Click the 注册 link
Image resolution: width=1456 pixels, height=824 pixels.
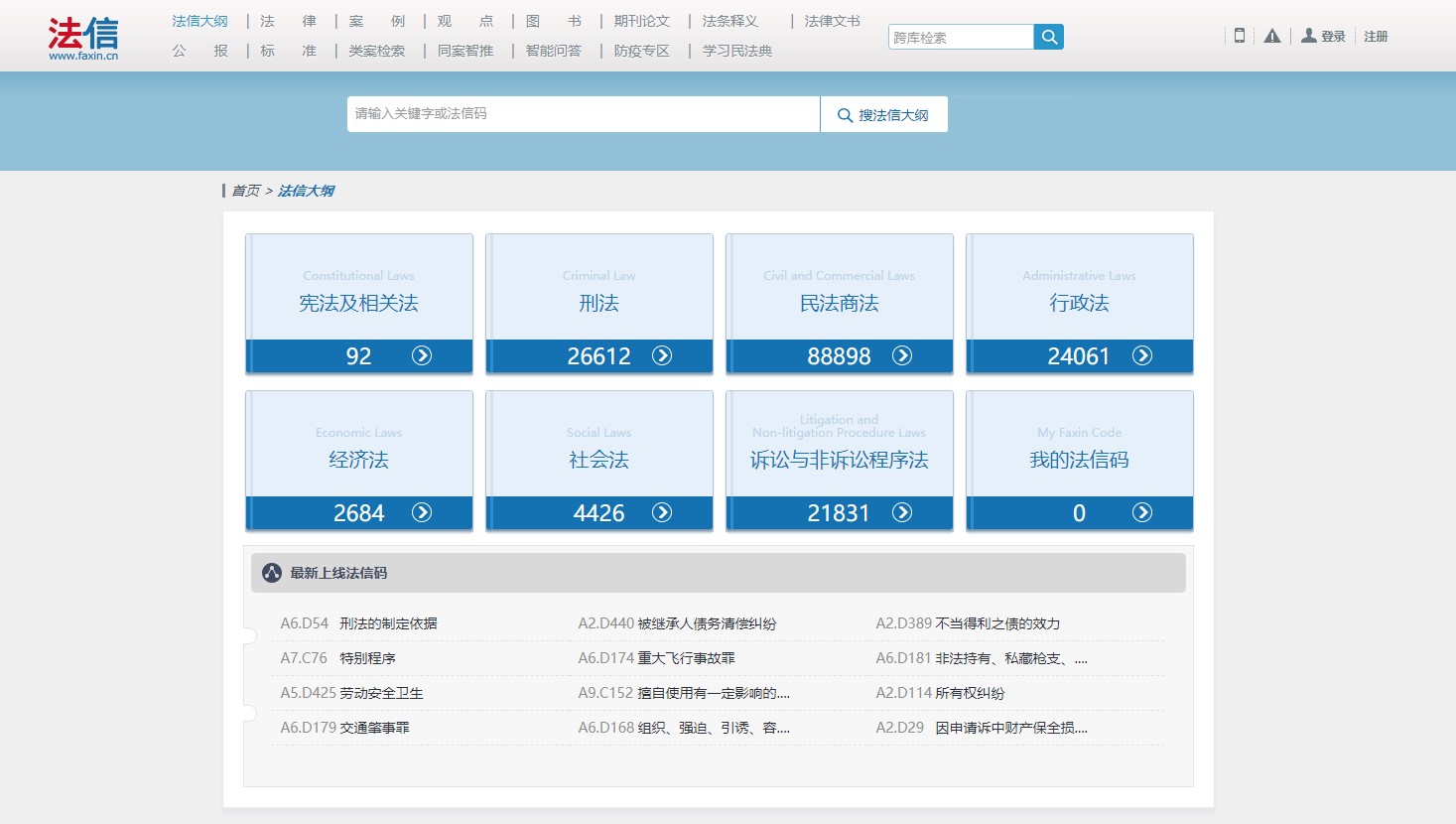(x=1376, y=37)
